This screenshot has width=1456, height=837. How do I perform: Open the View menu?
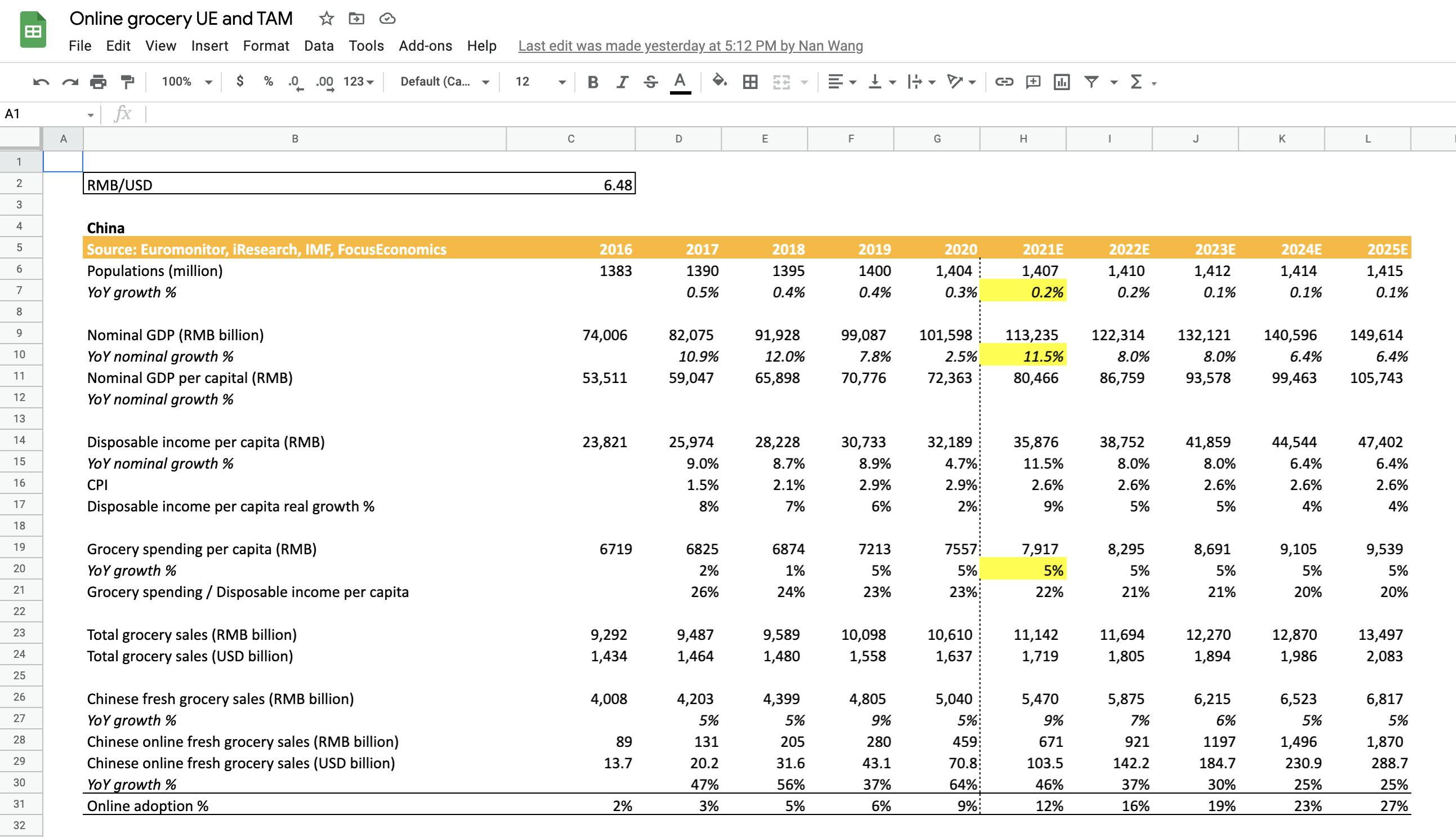[x=160, y=46]
